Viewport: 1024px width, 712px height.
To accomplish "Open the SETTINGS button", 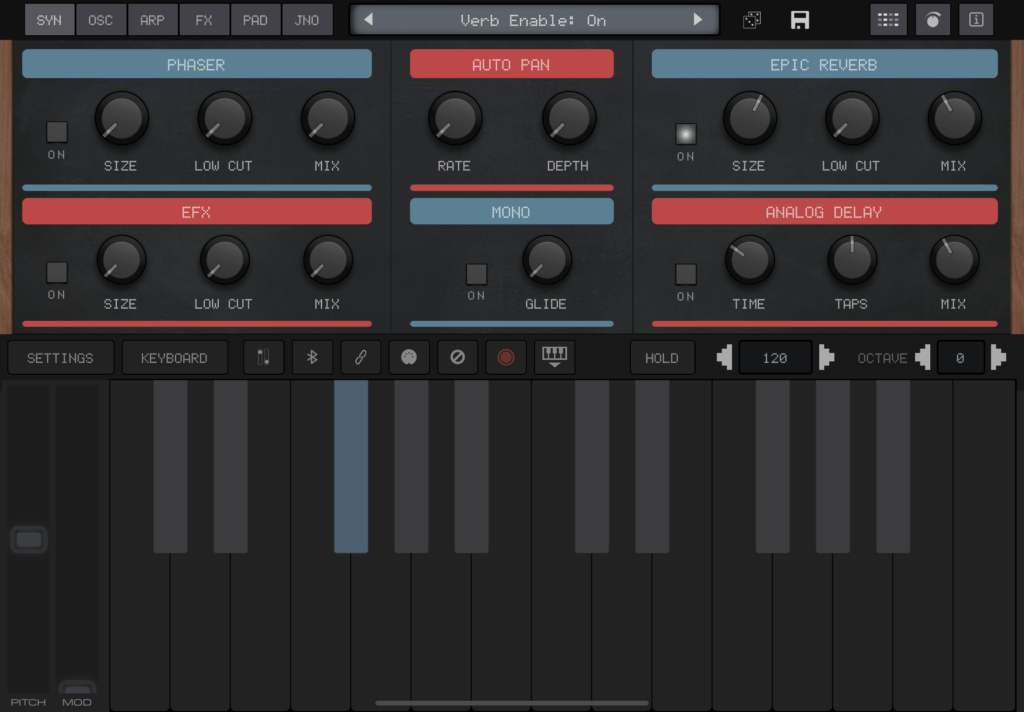I will [60, 358].
